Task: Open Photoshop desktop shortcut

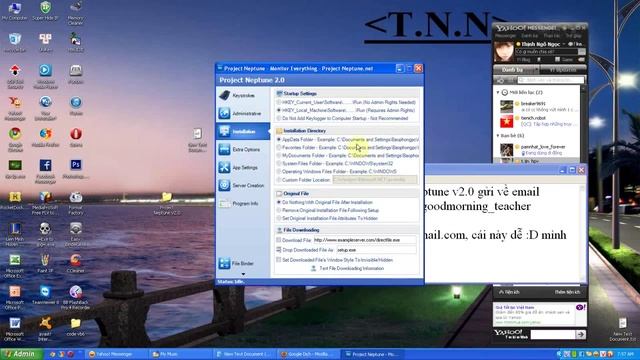Action: coord(76,169)
